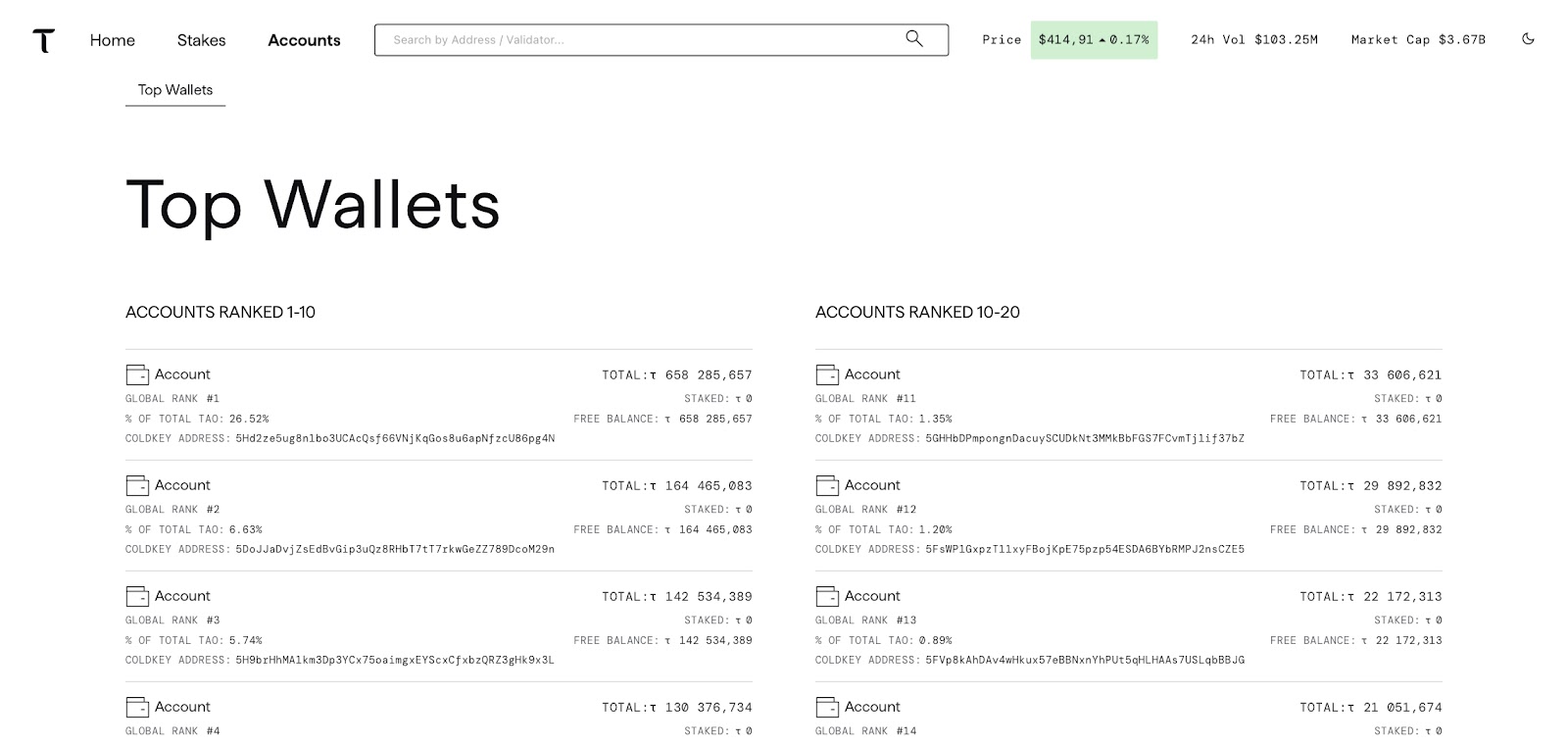This screenshot has height=745, width=1568.
Task: Click the price badge $414,91
Action: tap(1094, 40)
